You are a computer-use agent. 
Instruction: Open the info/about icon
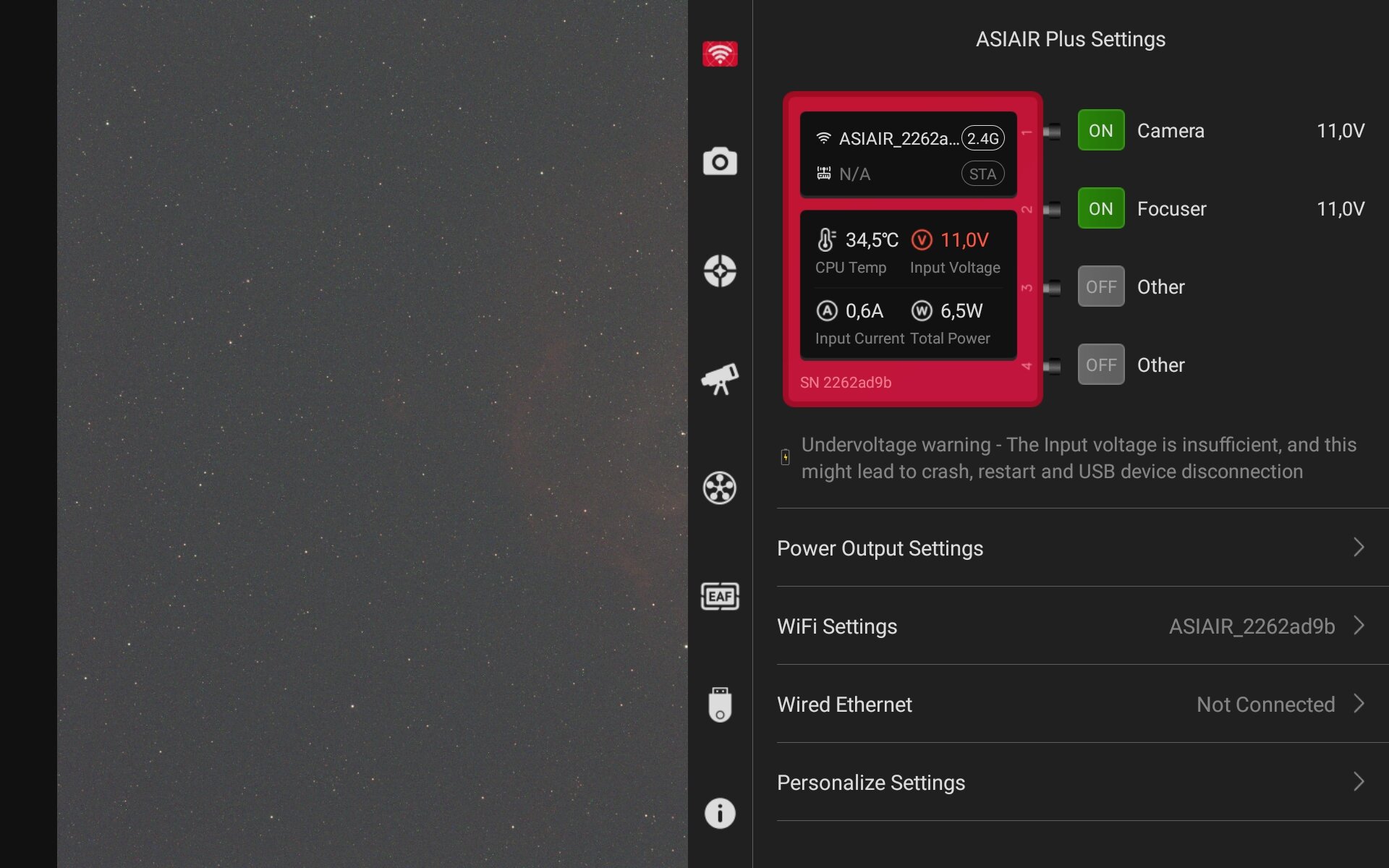point(720,813)
